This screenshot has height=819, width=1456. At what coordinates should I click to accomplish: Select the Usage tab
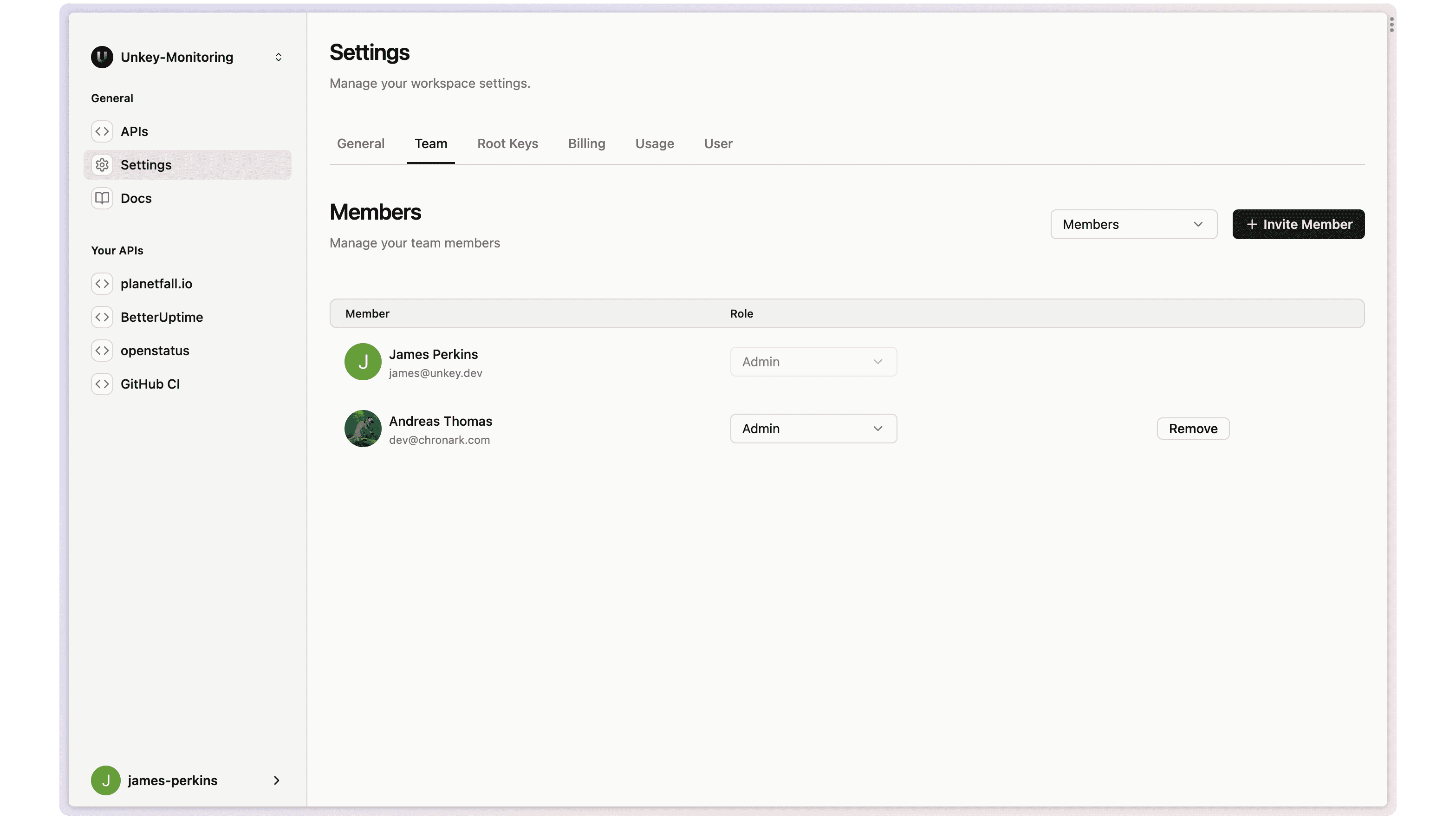tap(654, 143)
